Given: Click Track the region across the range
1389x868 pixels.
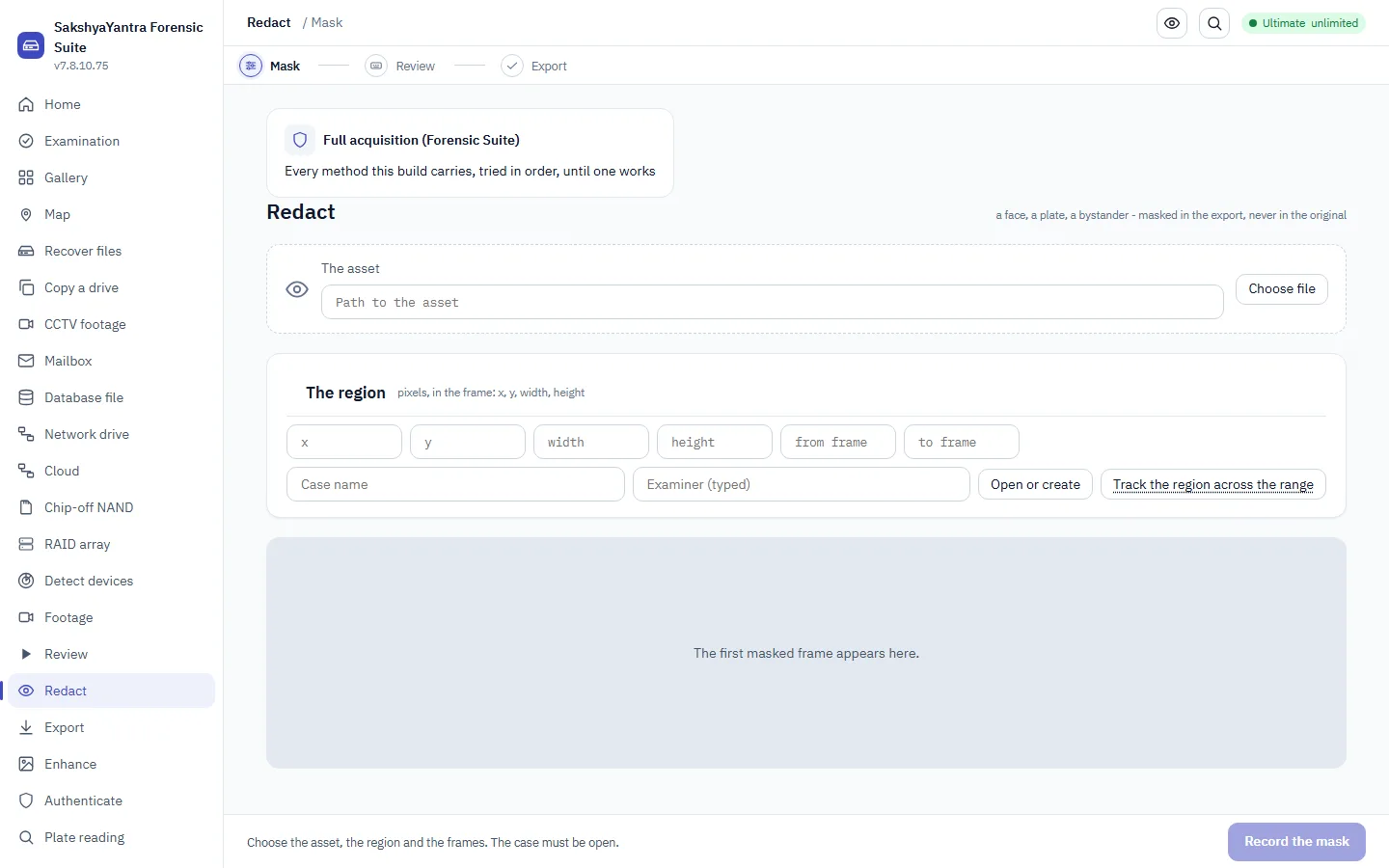Looking at the screenshot, I should click(1213, 484).
